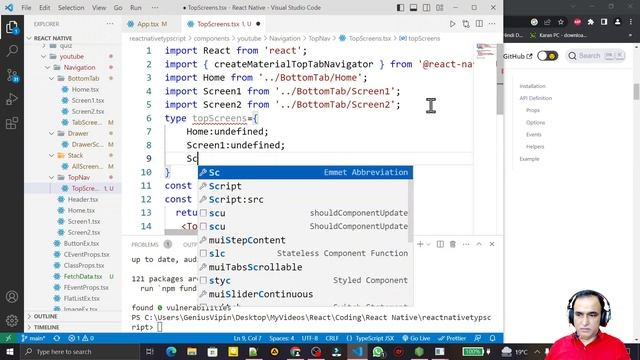
Task: Toggle the bottom panel layout icon
Action: click(413, 8)
